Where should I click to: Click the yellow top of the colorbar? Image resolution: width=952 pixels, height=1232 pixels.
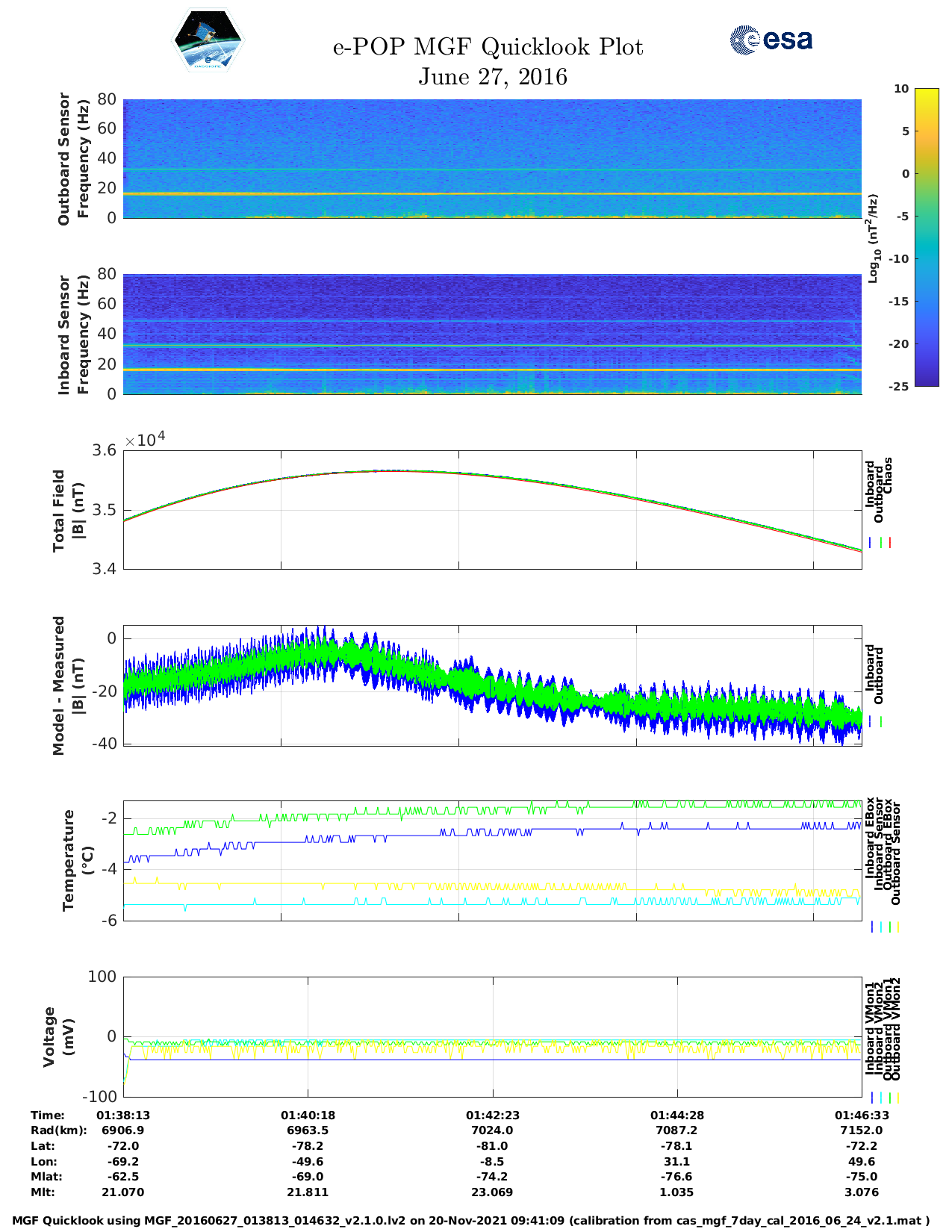905,93
